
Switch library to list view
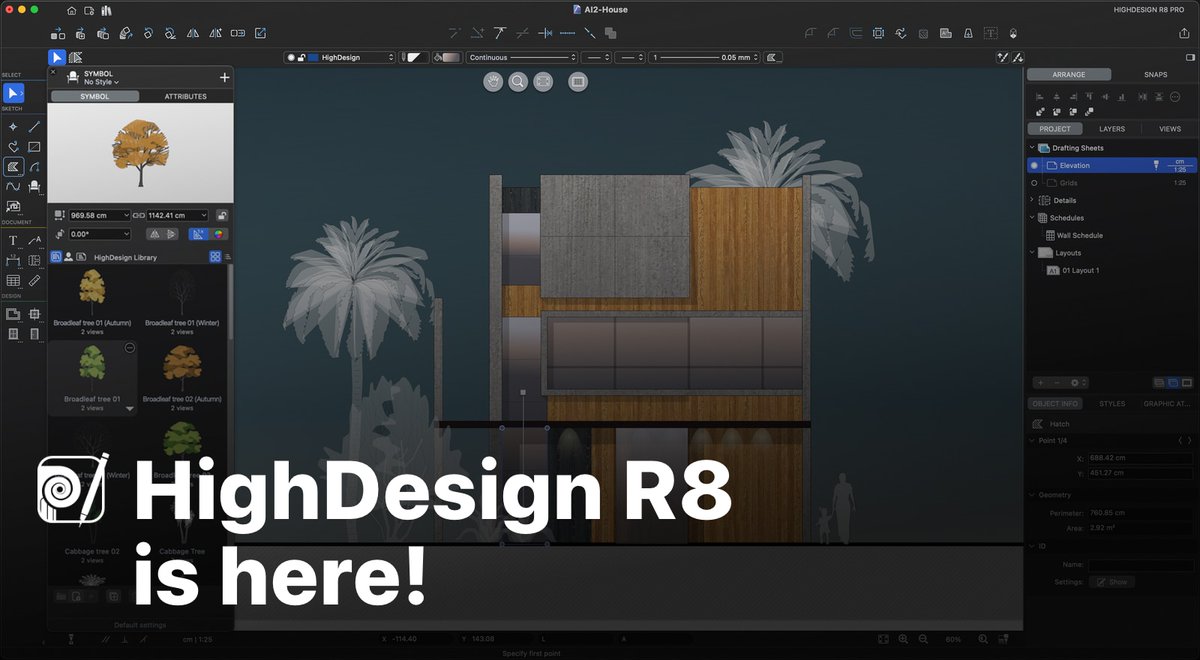click(x=227, y=257)
